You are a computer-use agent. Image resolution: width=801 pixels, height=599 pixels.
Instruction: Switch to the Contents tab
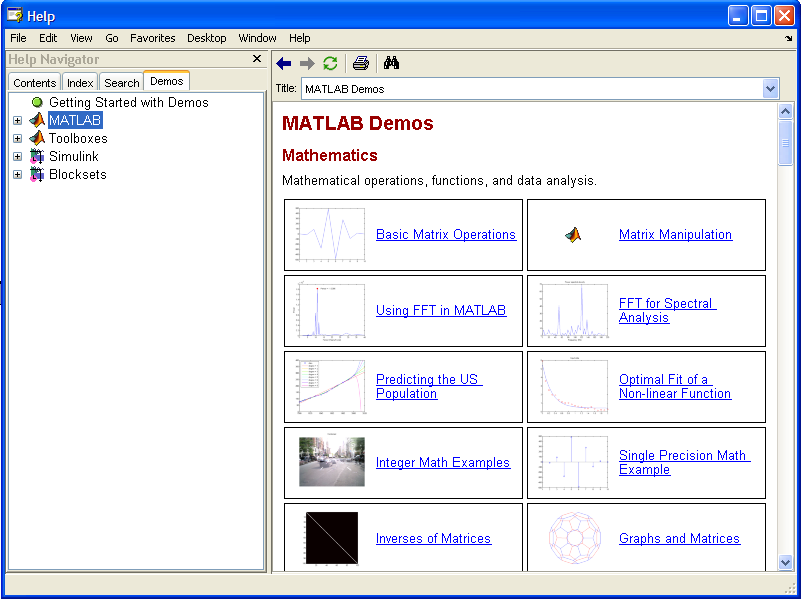[34, 83]
